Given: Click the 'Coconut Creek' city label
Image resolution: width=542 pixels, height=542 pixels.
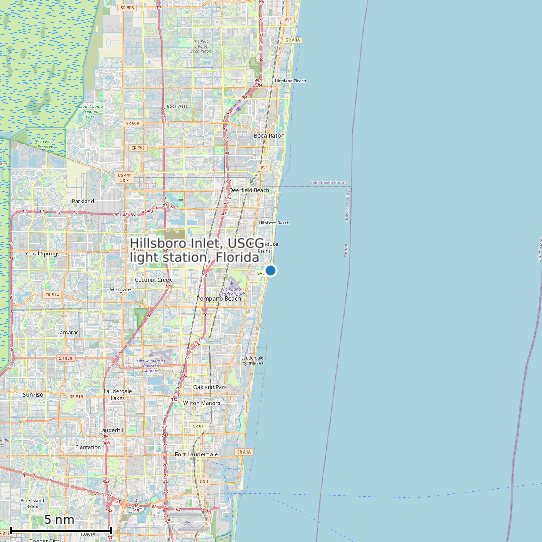Looking at the screenshot, I should 153,280.
